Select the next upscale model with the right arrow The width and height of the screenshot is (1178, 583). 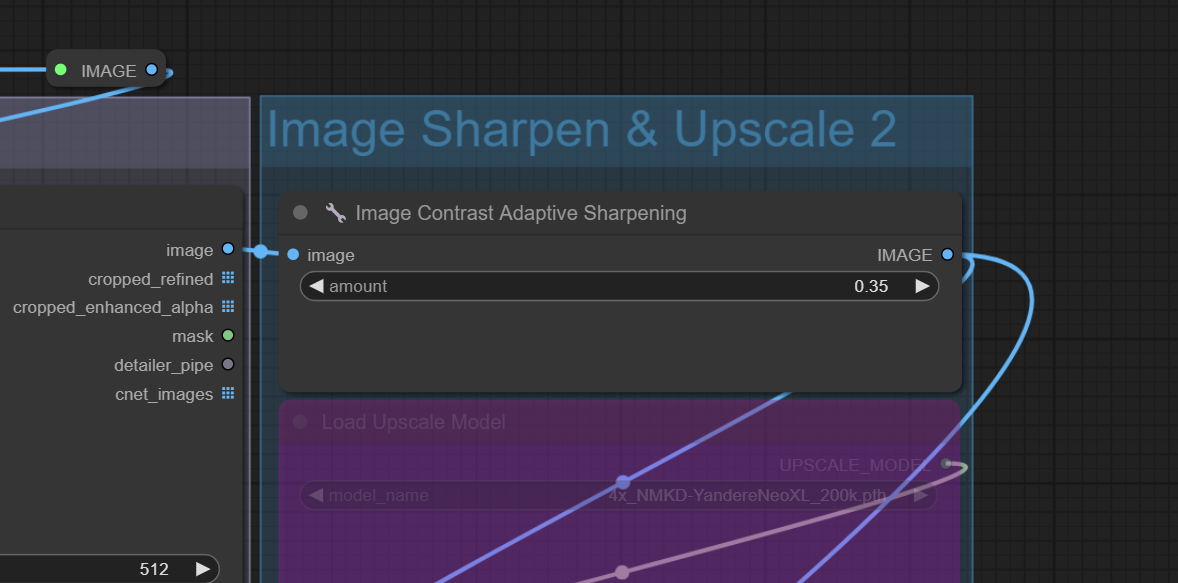[921, 495]
